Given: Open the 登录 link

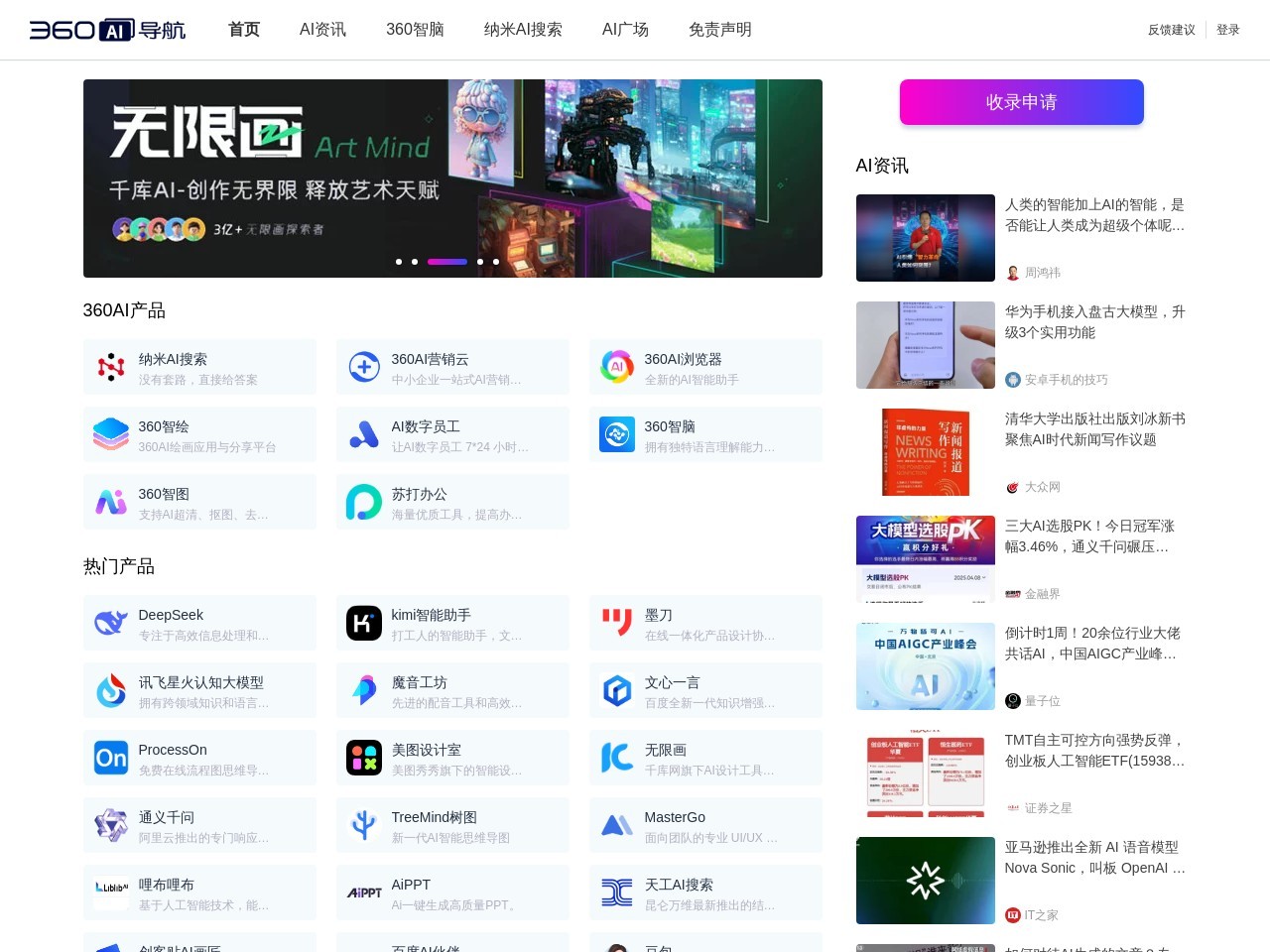Looking at the screenshot, I should click(x=1228, y=30).
